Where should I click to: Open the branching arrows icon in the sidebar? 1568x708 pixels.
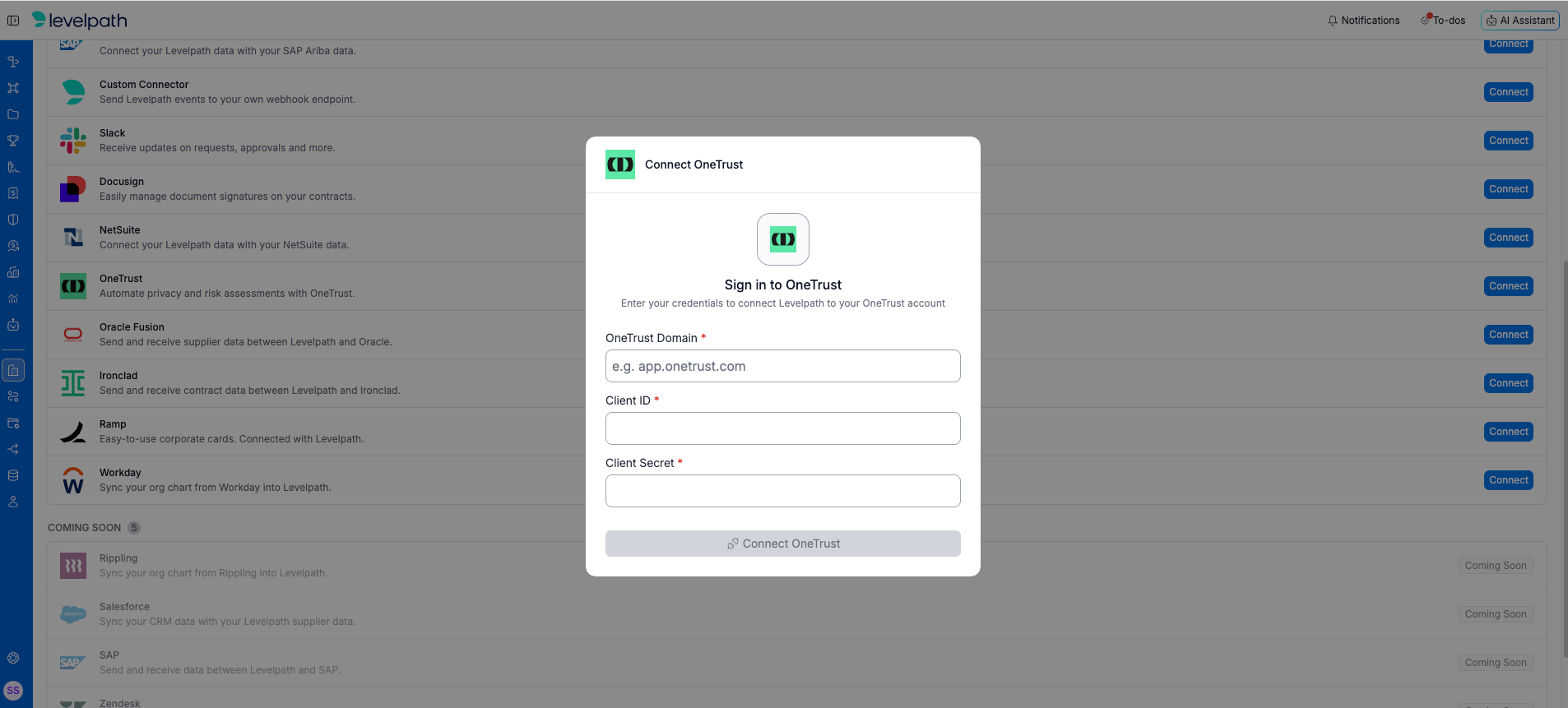click(x=13, y=449)
